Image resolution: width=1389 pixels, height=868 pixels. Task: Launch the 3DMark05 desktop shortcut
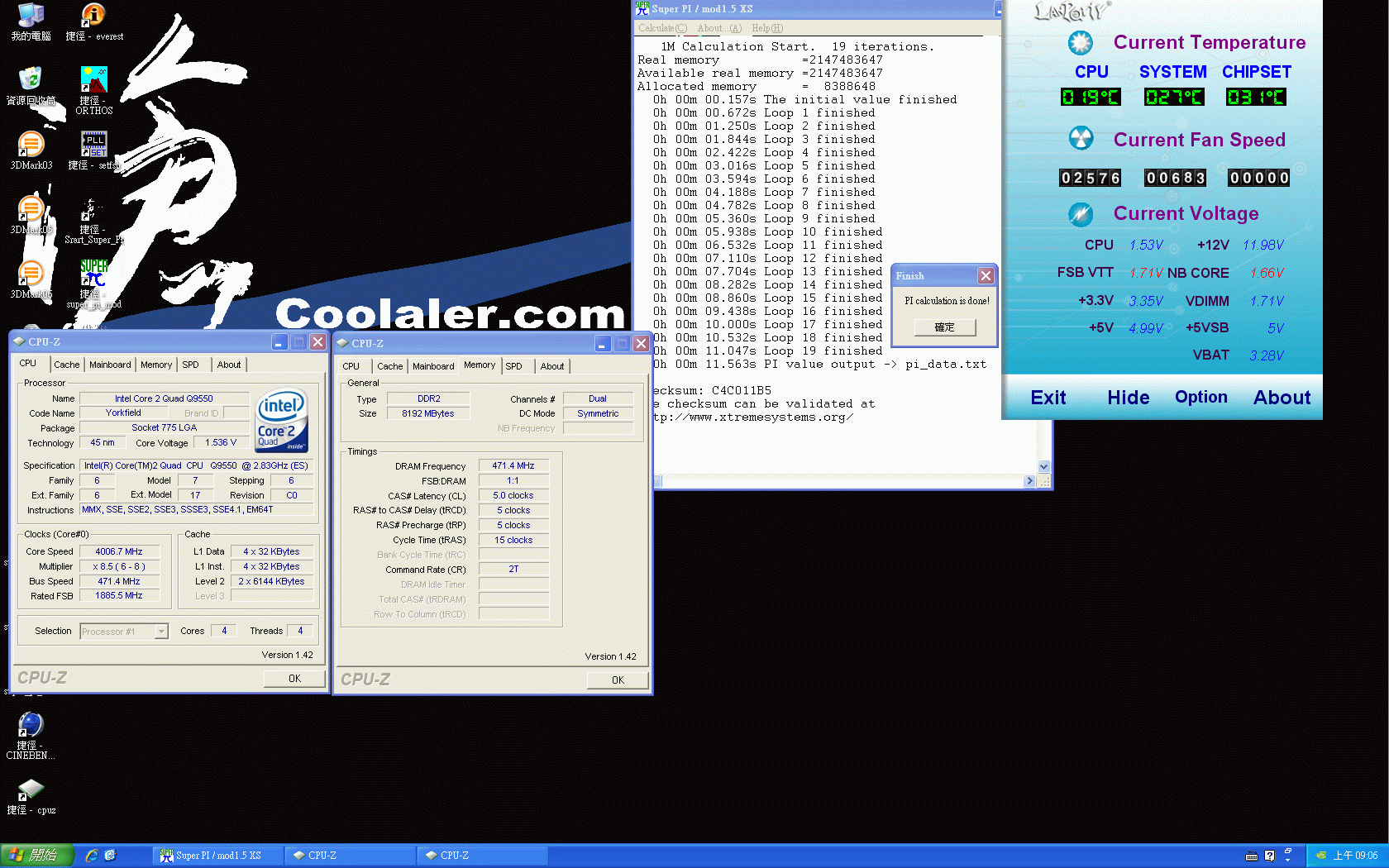click(x=31, y=208)
